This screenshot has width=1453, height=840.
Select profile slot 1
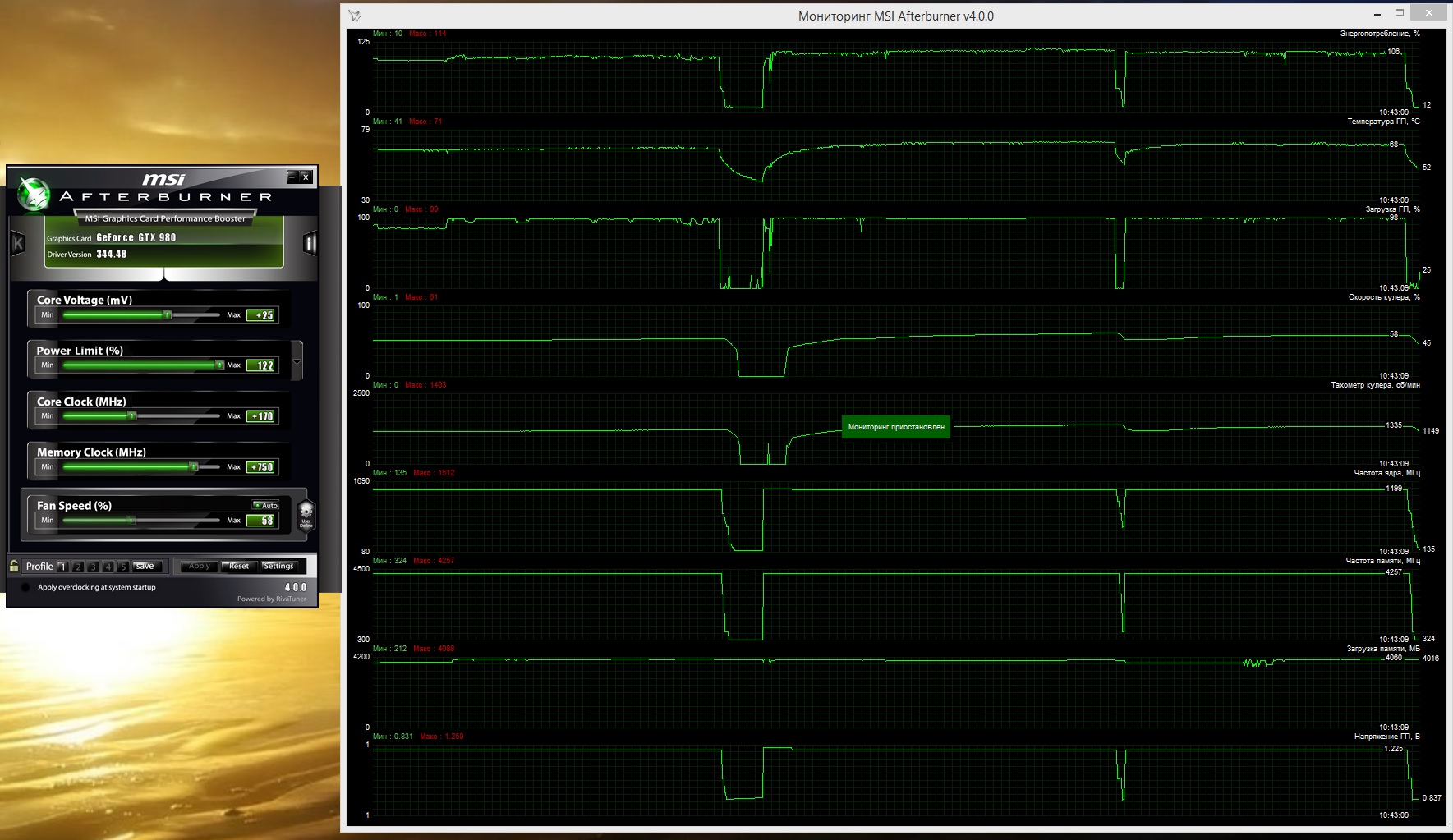coord(62,567)
